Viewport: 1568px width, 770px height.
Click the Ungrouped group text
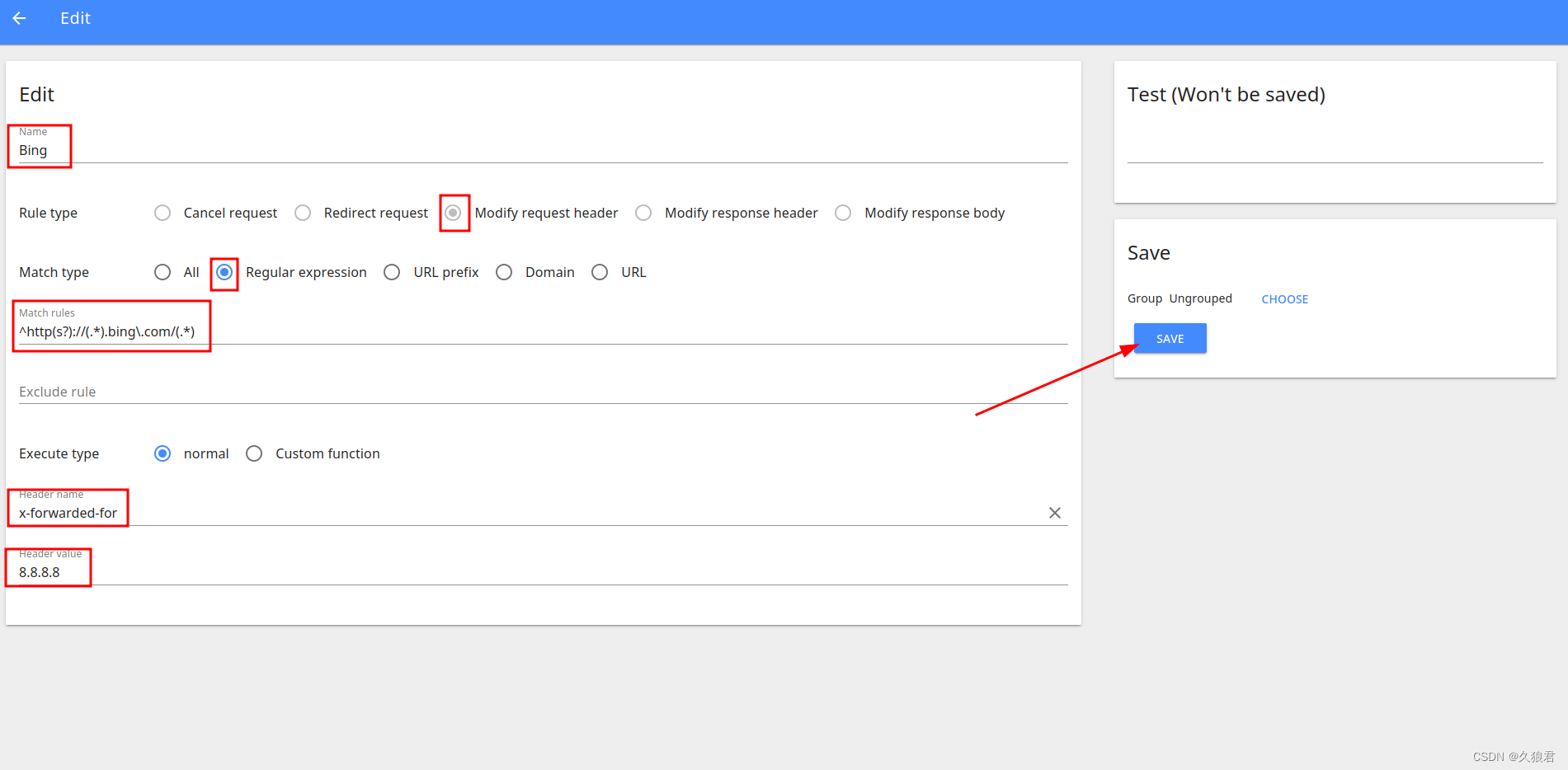point(1200,298)
